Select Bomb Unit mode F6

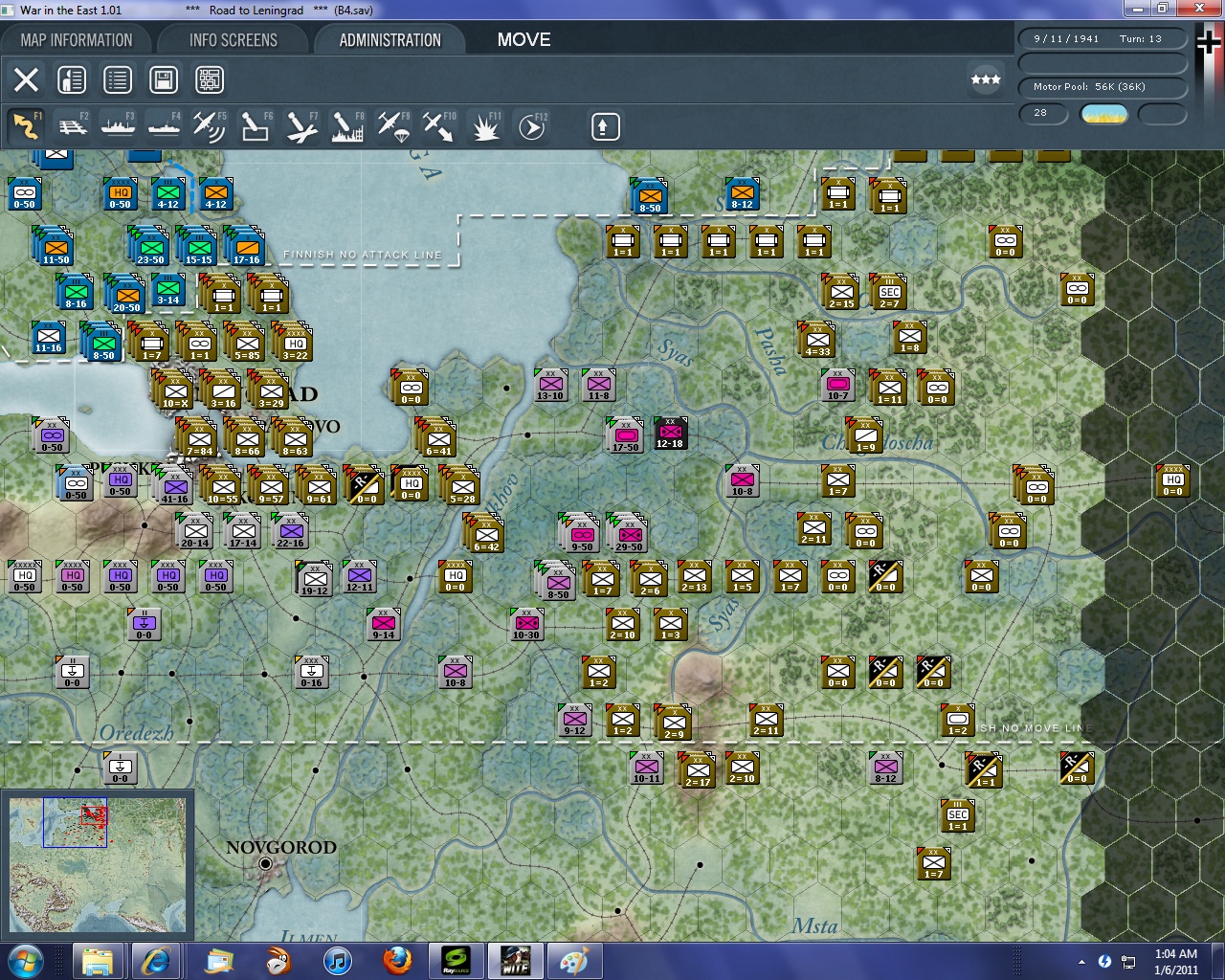tap(256, 126)
